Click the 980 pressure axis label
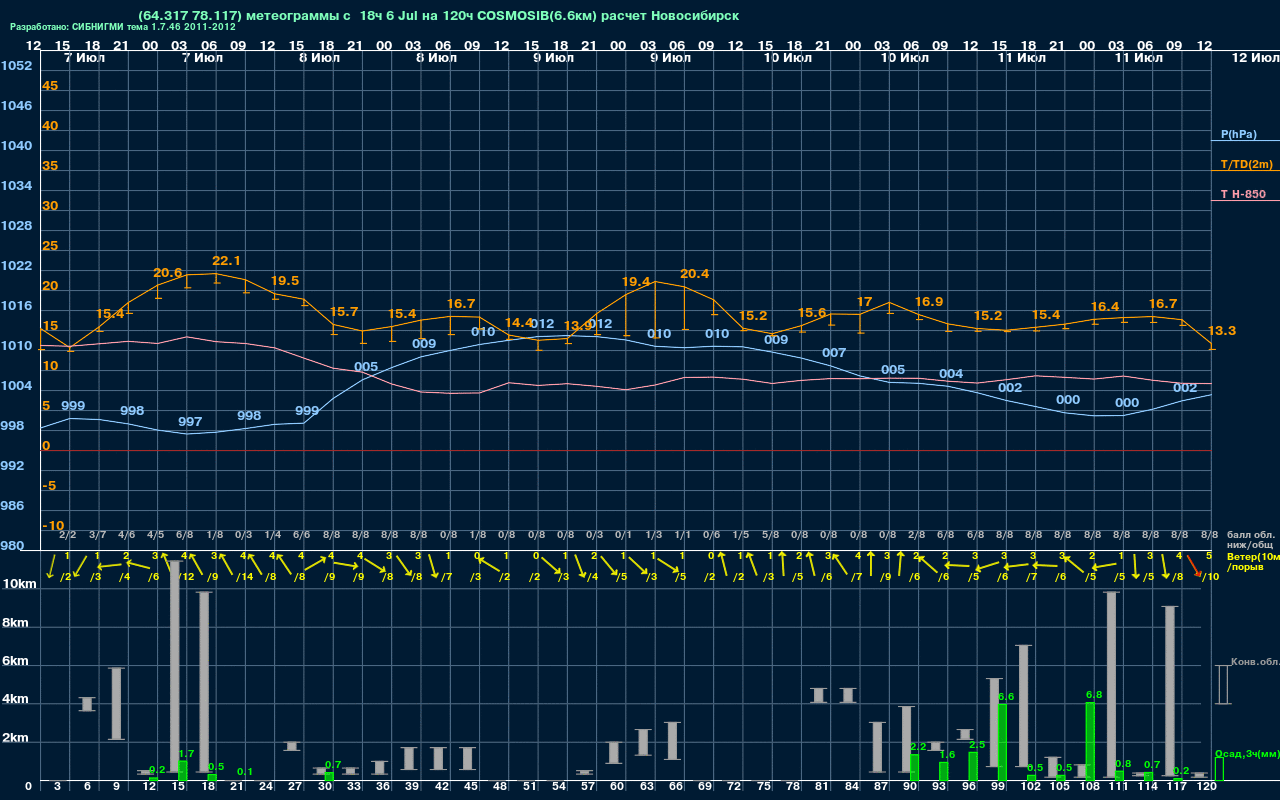Viewport: 1280px width, 800px height. 13,546
